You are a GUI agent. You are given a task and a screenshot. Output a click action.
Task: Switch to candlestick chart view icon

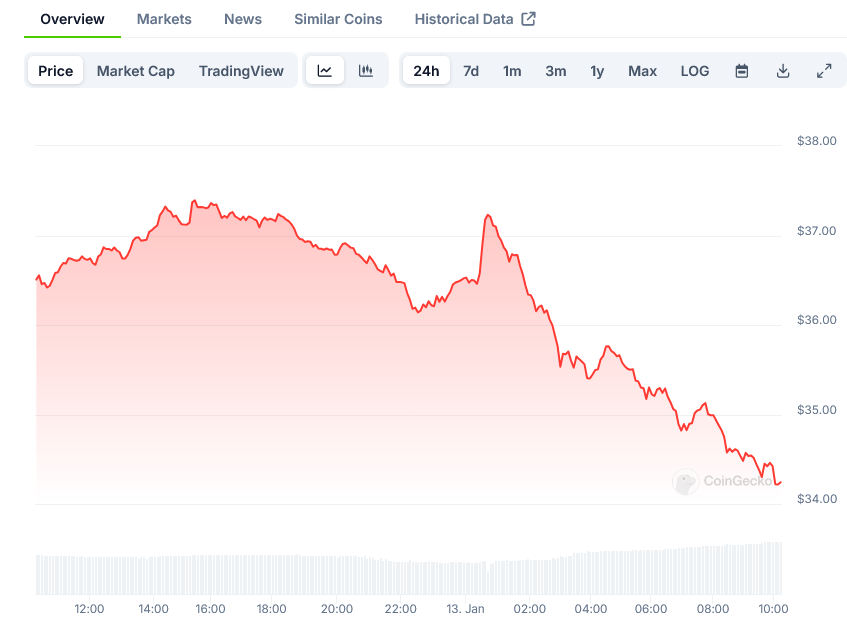click(x=366, y=71)
